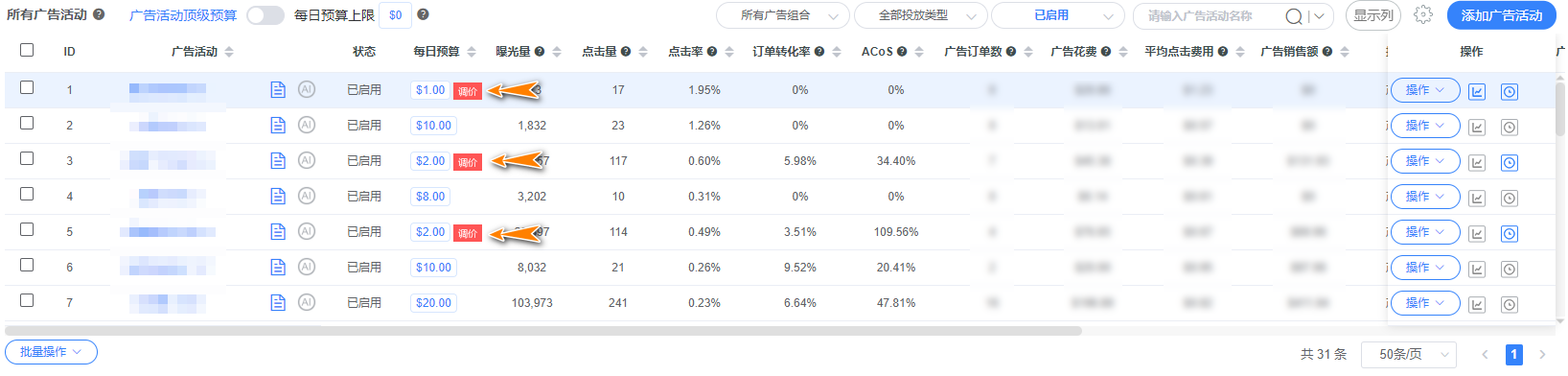
Task: Check the select-all header checkbox
Action: click(27, 50)
